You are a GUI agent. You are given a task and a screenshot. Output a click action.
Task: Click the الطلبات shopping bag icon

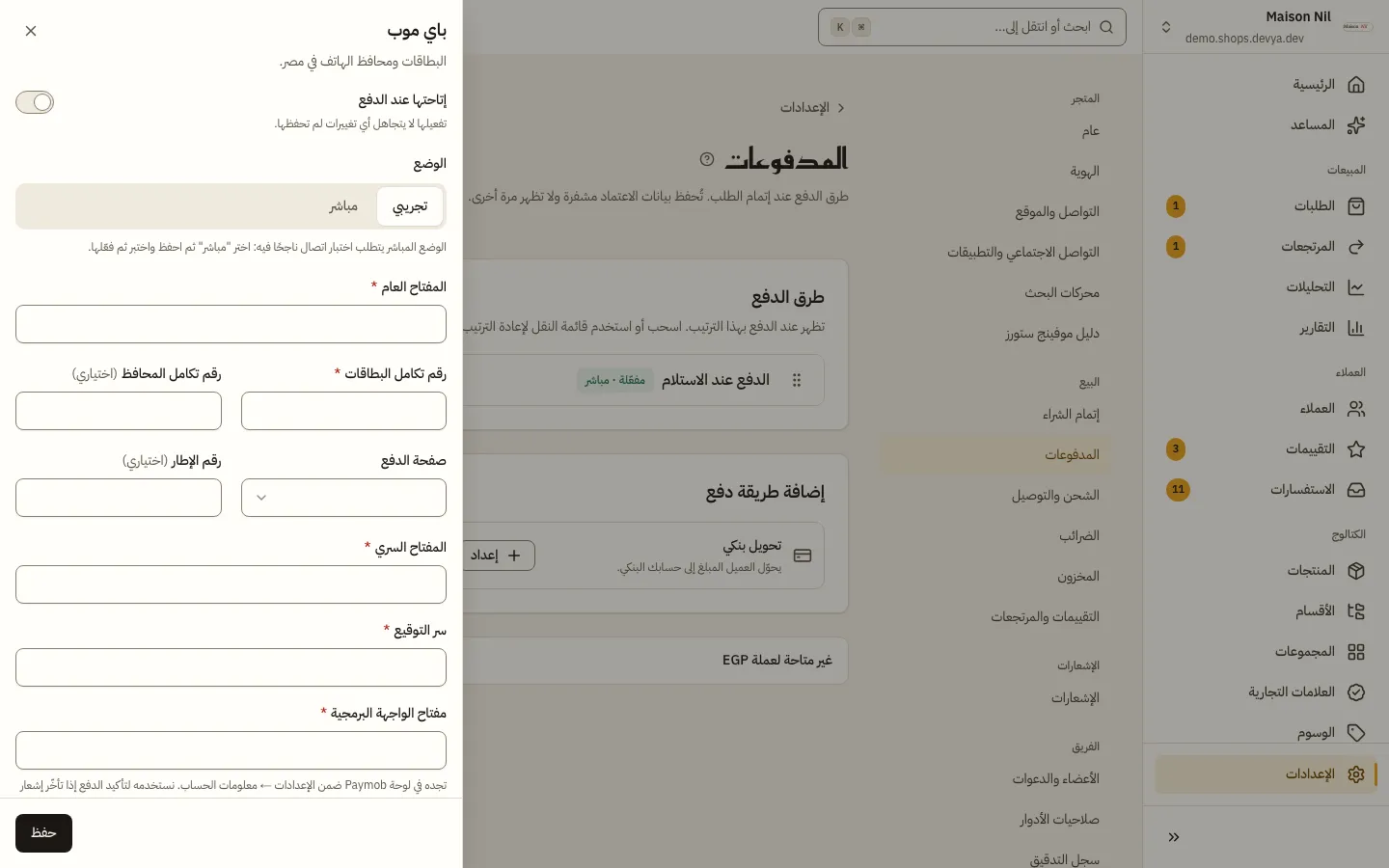1356,206
